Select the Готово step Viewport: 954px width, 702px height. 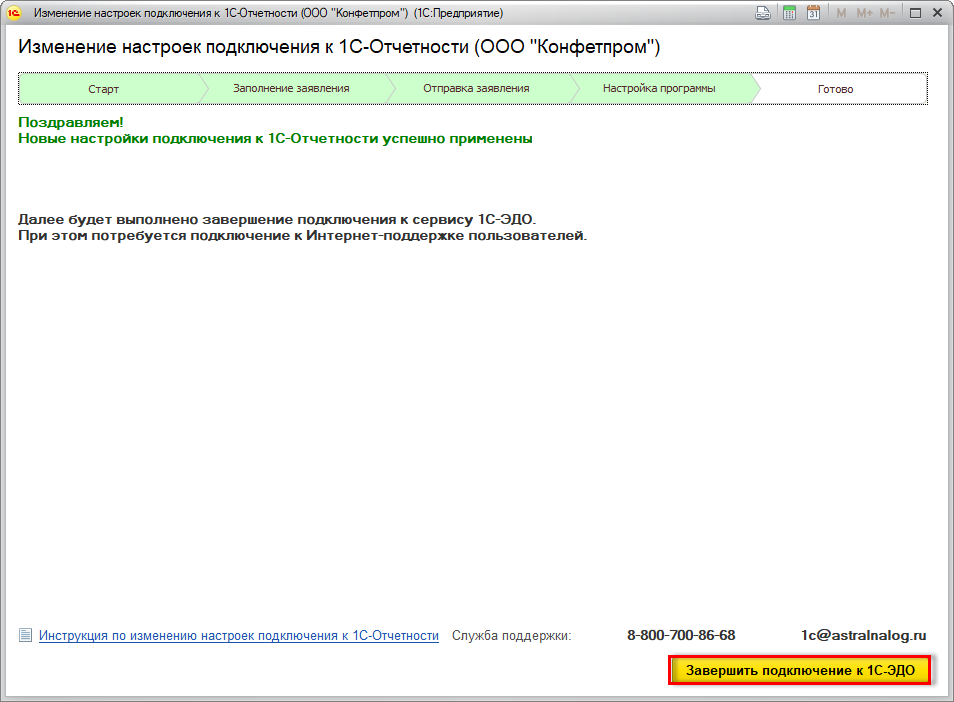coord(835,89)
